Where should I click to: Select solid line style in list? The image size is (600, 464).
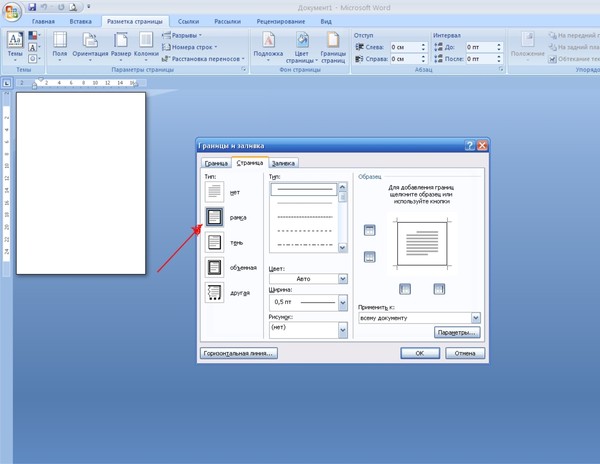(x=304, y=189)
